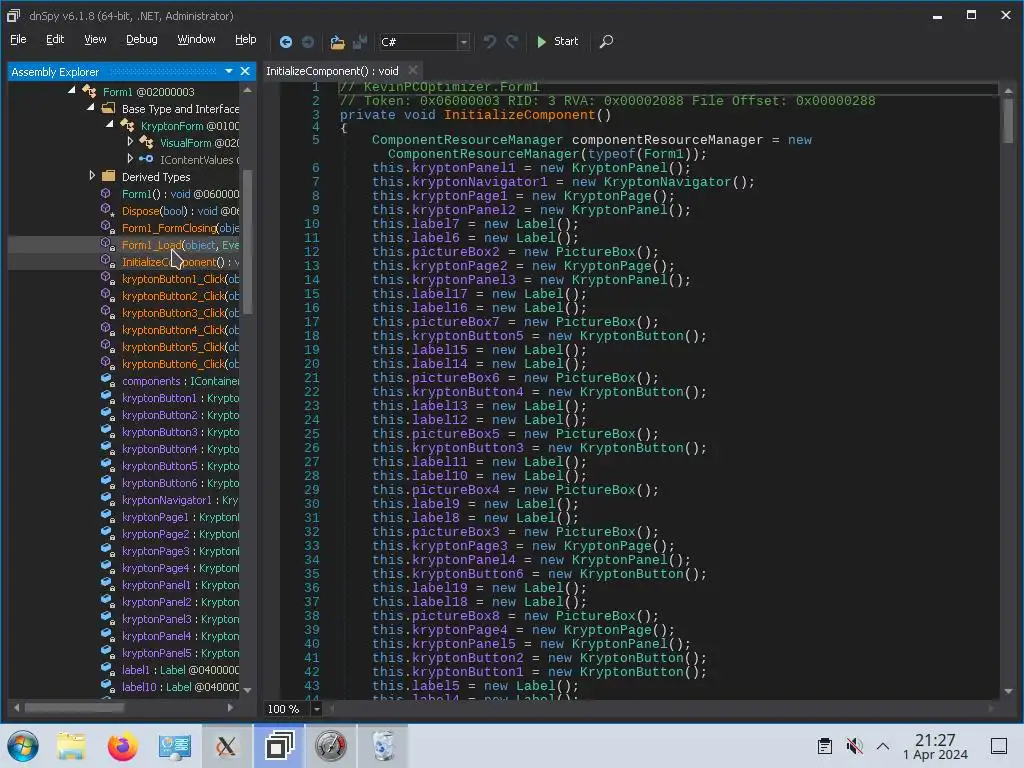Open the kryptonButton3_Click method

click(180, 313)
